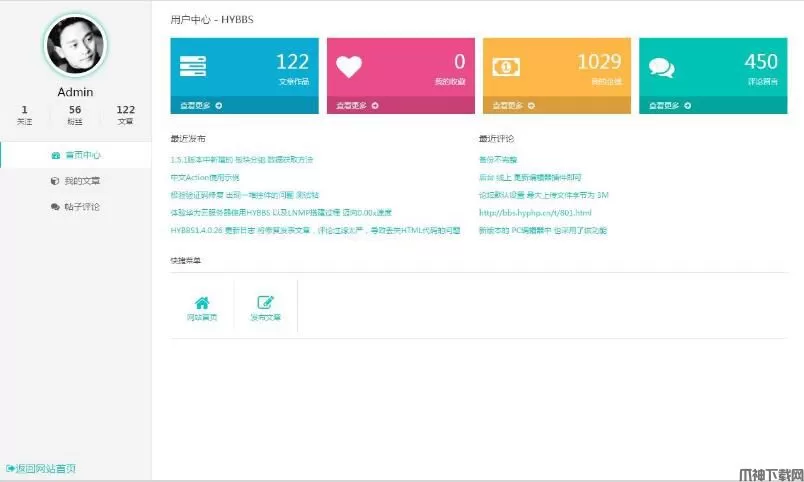This screenshot has width=804, height=482.
Task: Click the Admin username under the avatar
Action: tap(75, 92)
